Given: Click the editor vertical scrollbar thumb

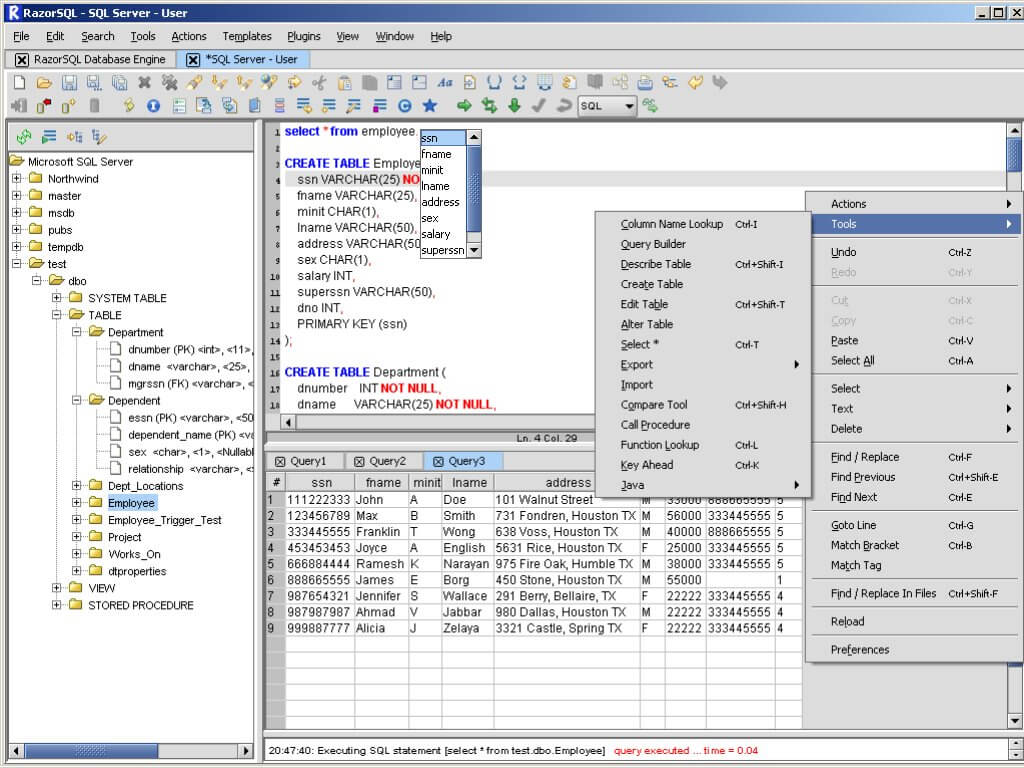Looking at the screenshot, I should point(1014,154).
